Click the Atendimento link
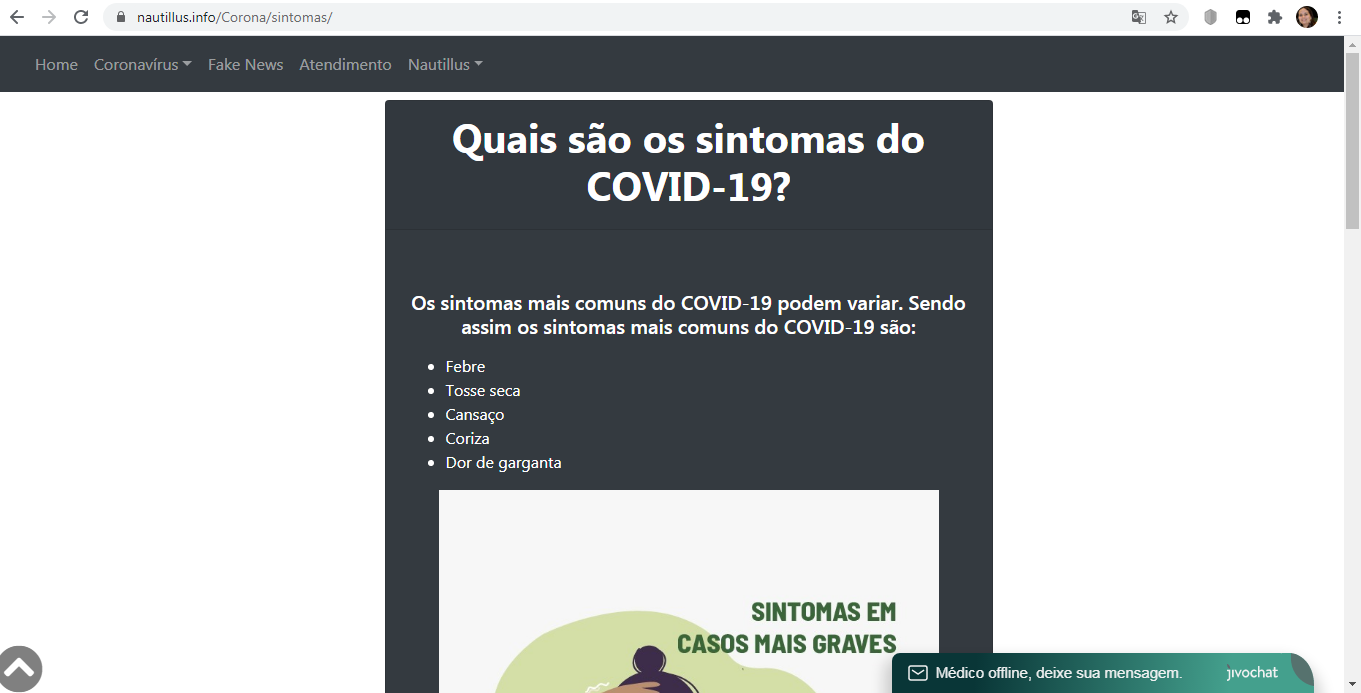The image size is (1361, 693). pos(345,64)
